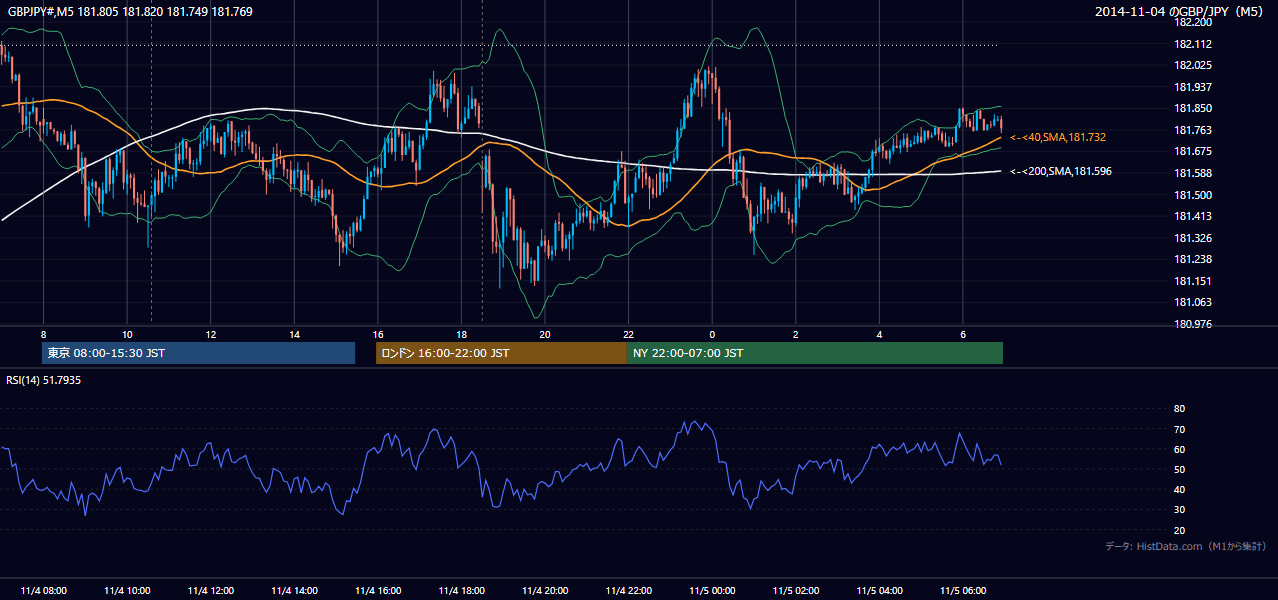This screenshot has height=600, width=1278.
Task: Click hour 0 on the chart axis
Action: [712, 334]
